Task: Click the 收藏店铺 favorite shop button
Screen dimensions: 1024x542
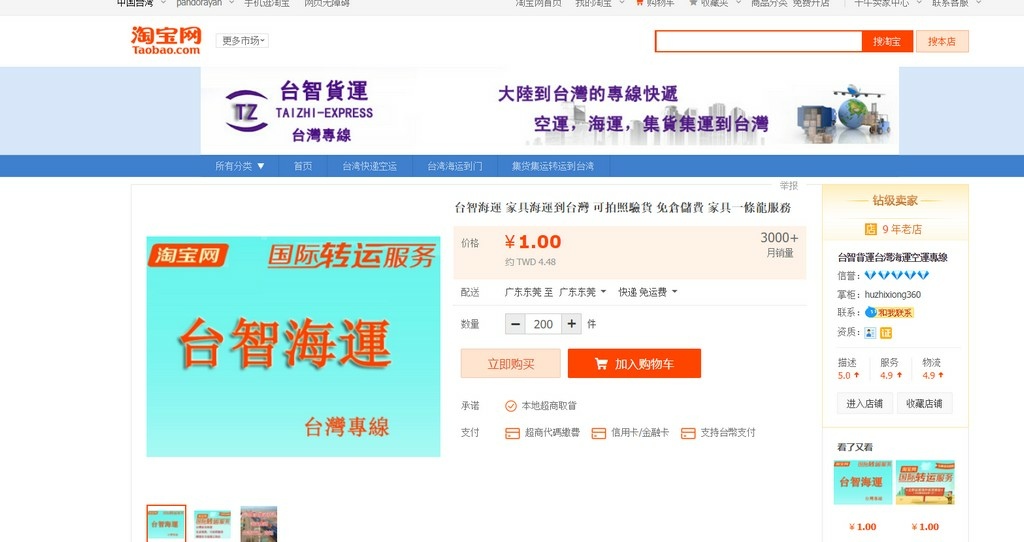Action: tap(924, 404)
